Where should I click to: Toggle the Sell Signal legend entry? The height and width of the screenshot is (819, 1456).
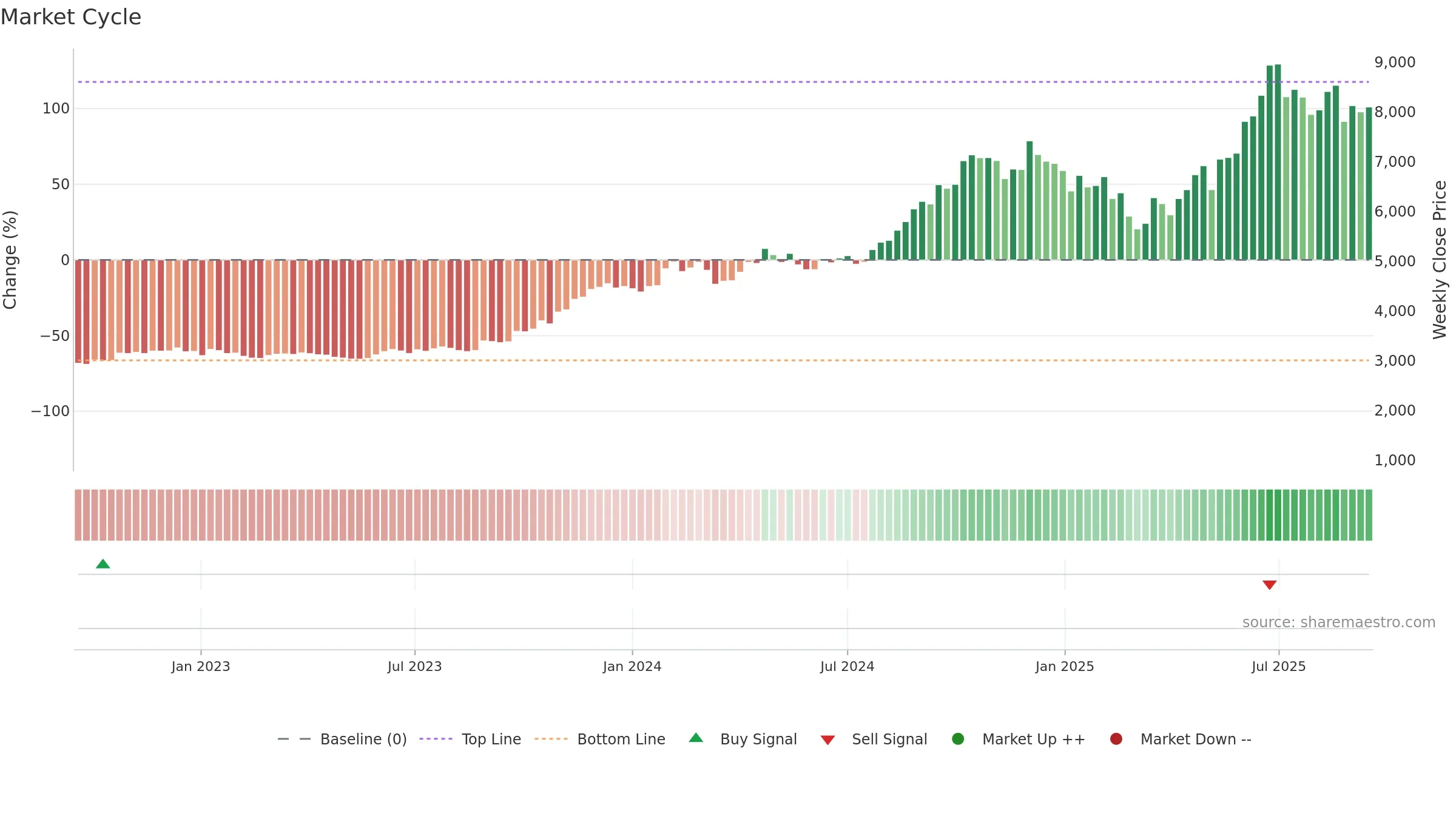pyautogui.click(x=874, y=739)
